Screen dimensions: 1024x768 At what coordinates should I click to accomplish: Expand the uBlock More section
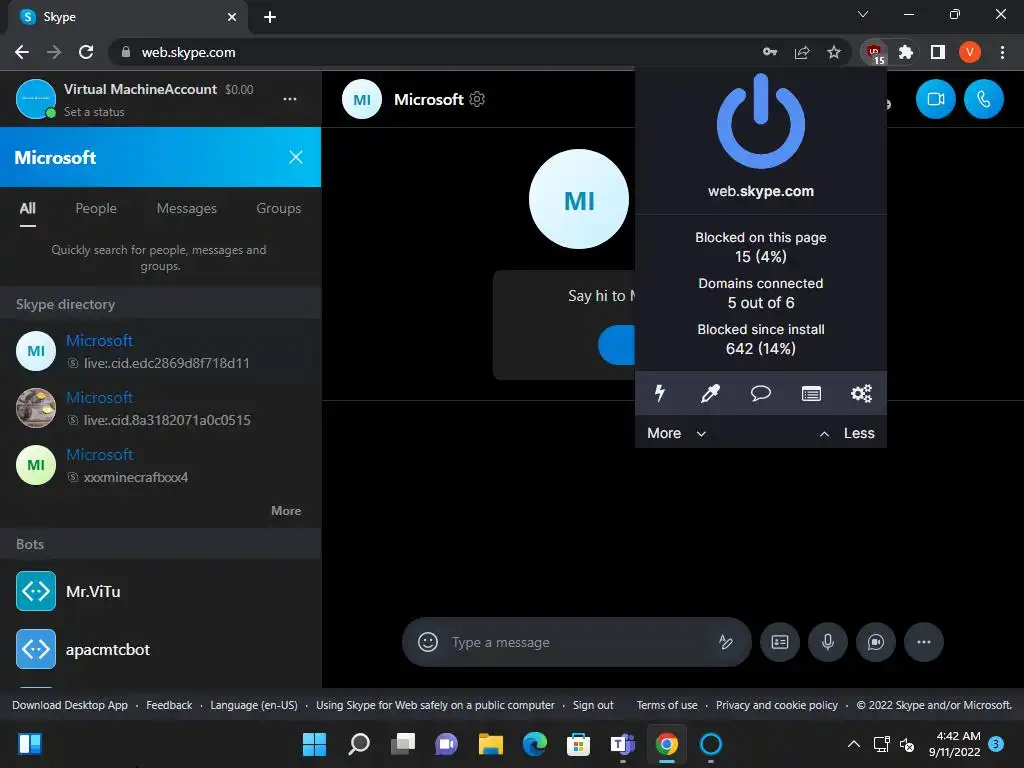point(677,433)
